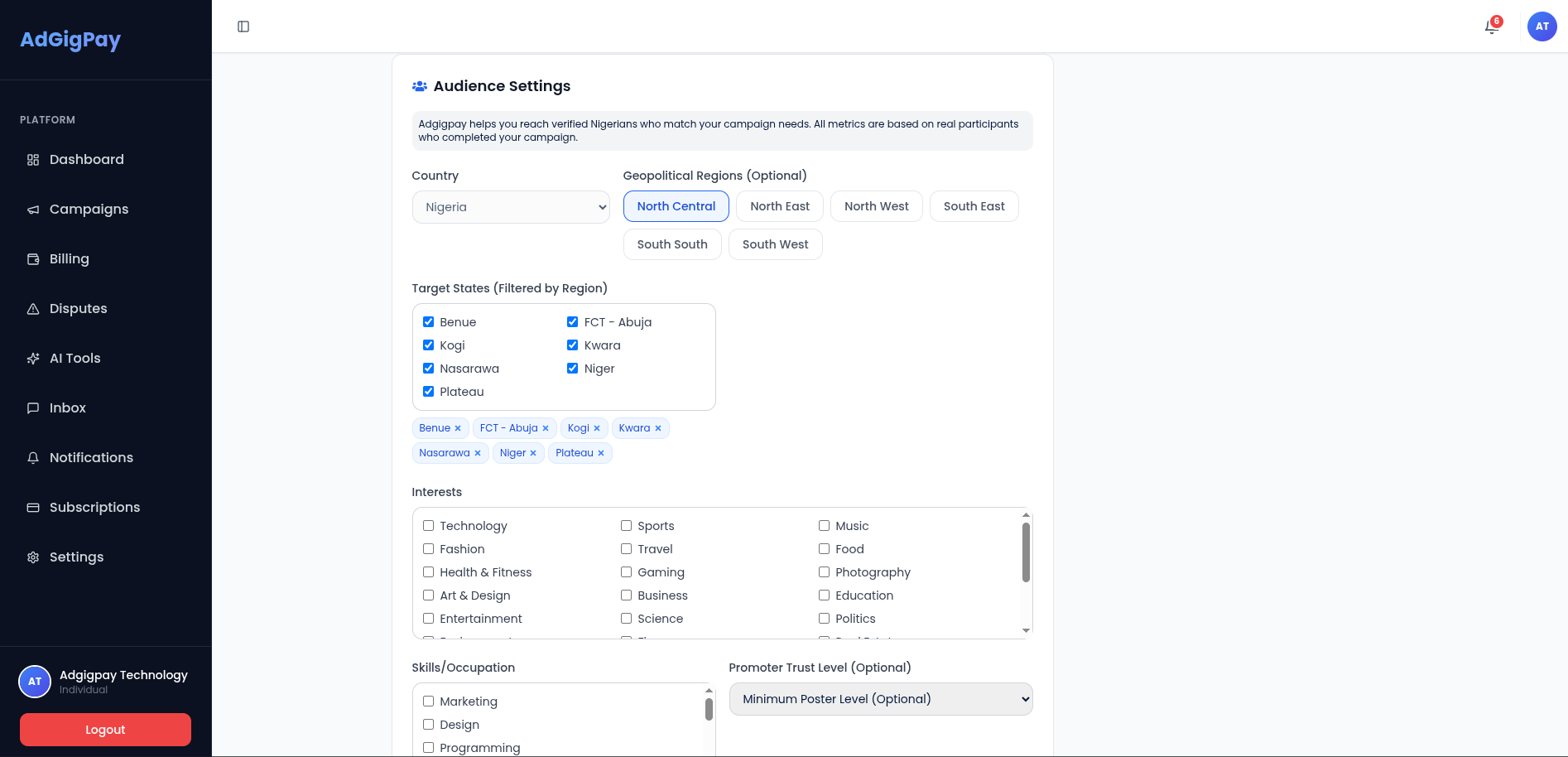Uncheck the Niger state checkbox
The height and width of the screenshot is (757, 1568).
pyautogui.click(x=572, y=369)
